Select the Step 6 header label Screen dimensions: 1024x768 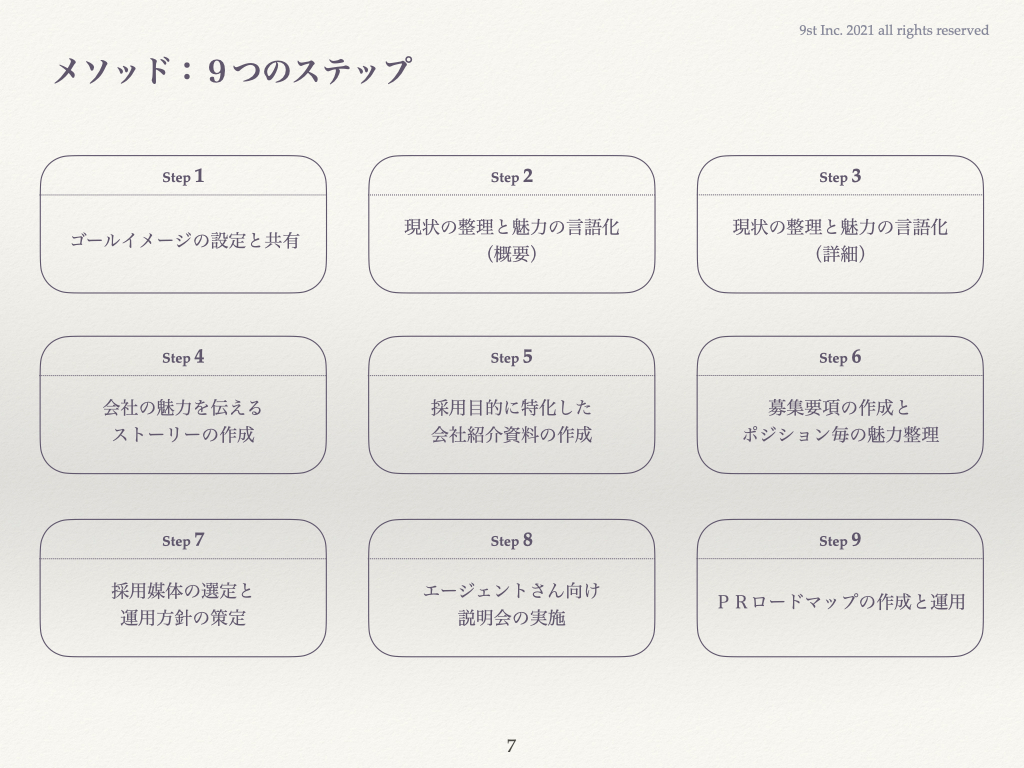[x=840, y=358]
